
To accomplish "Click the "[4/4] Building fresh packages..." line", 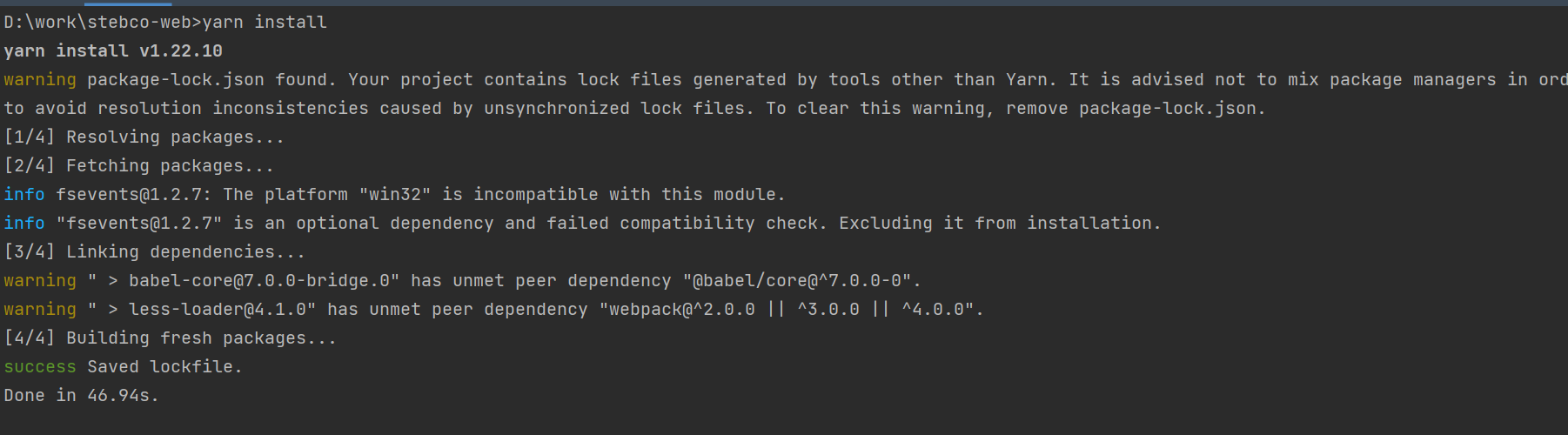I will click(171, 338).
